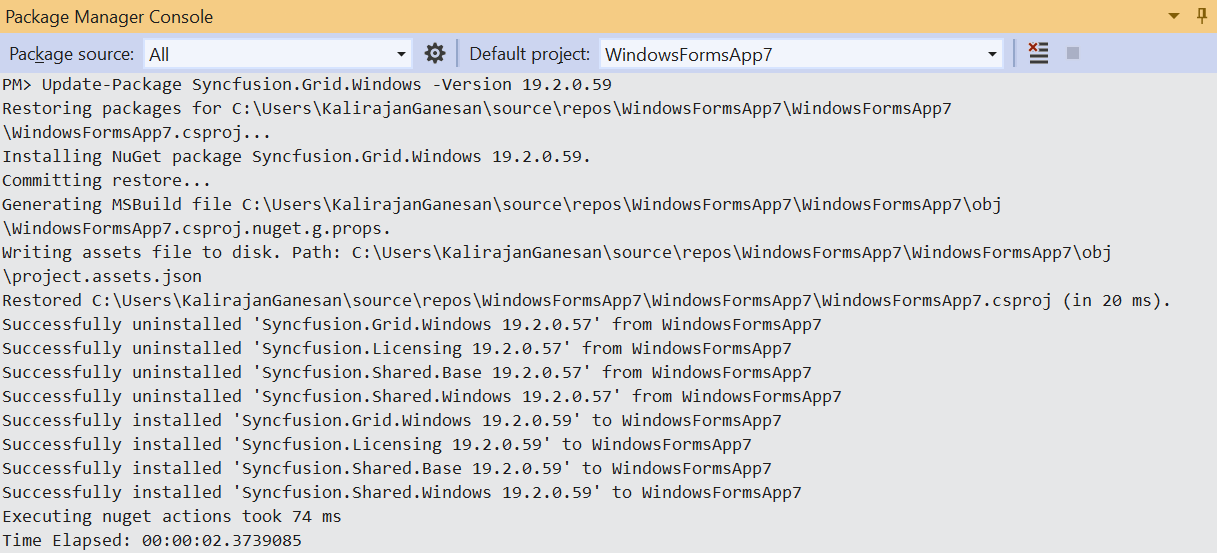1217x553 pixels.
Task: Click the 'Committing restore...' line
Action: 107,180
